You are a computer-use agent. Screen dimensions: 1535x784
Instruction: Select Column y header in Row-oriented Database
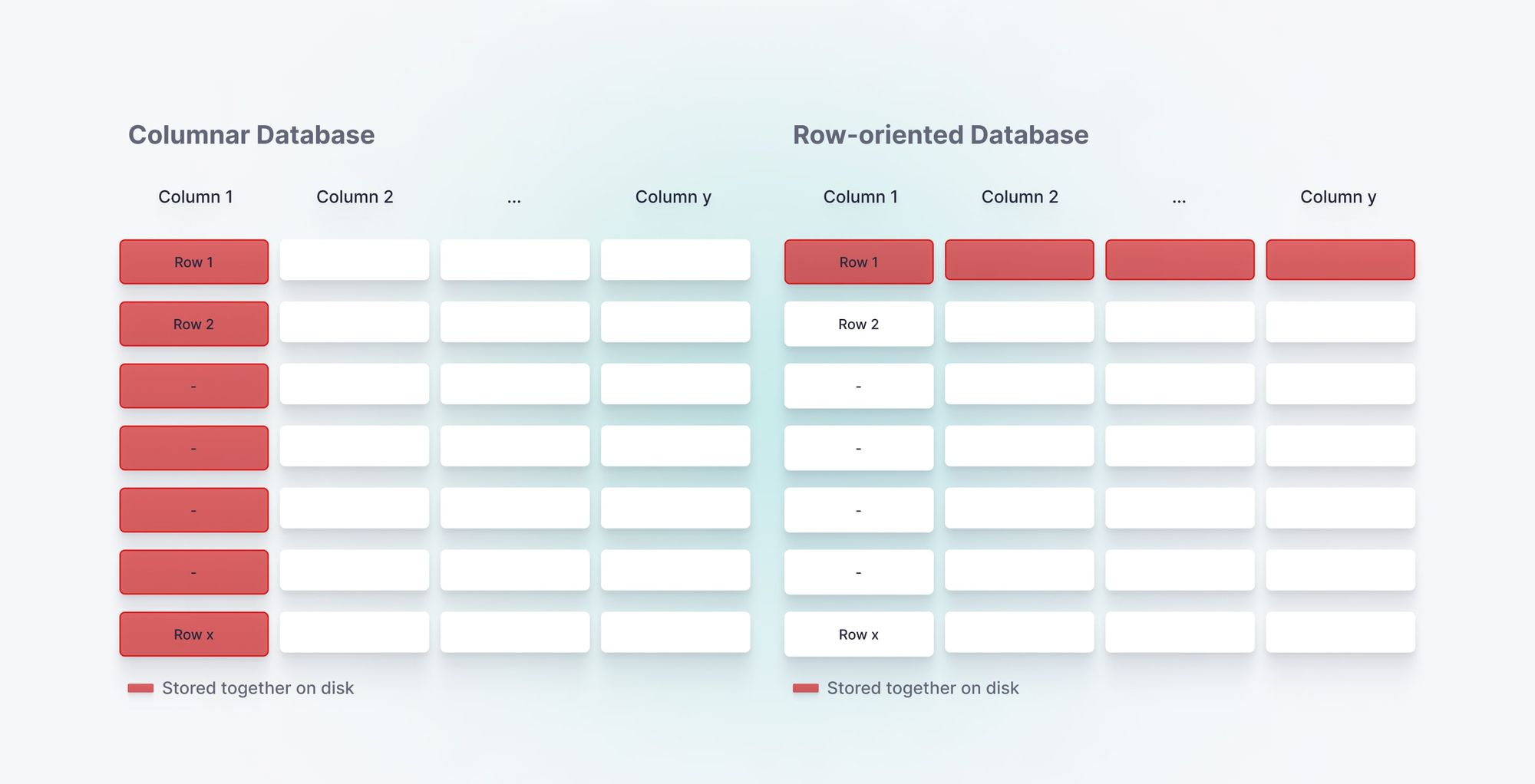point(1338,197)
